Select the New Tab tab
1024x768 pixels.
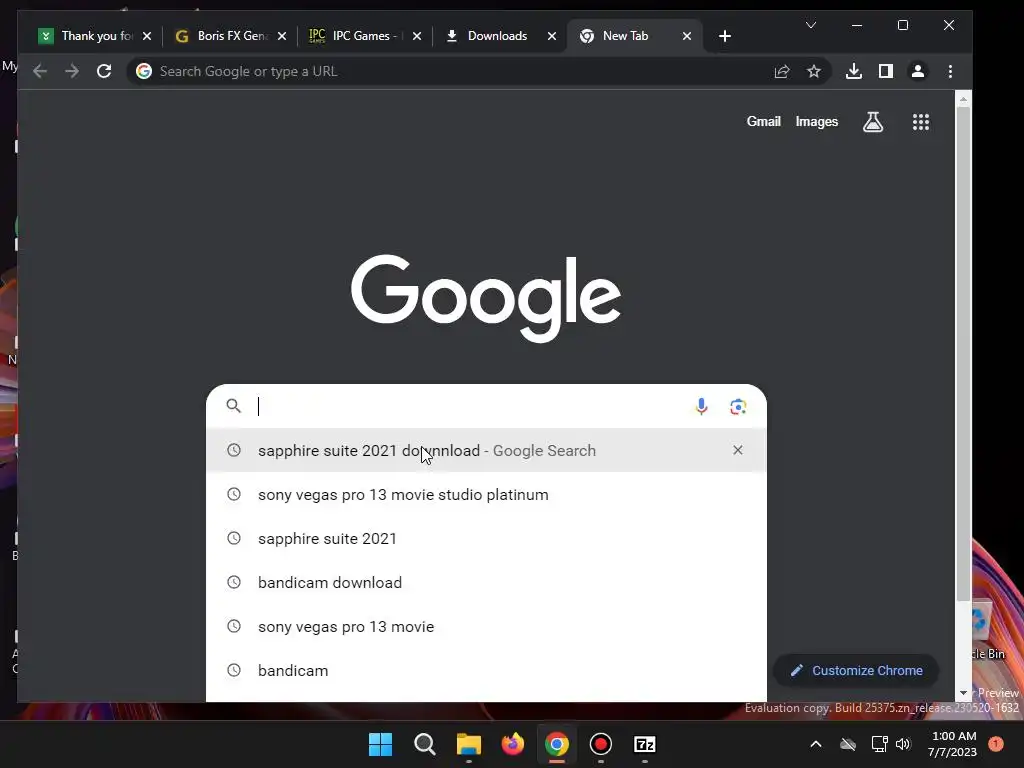point(625,36)
